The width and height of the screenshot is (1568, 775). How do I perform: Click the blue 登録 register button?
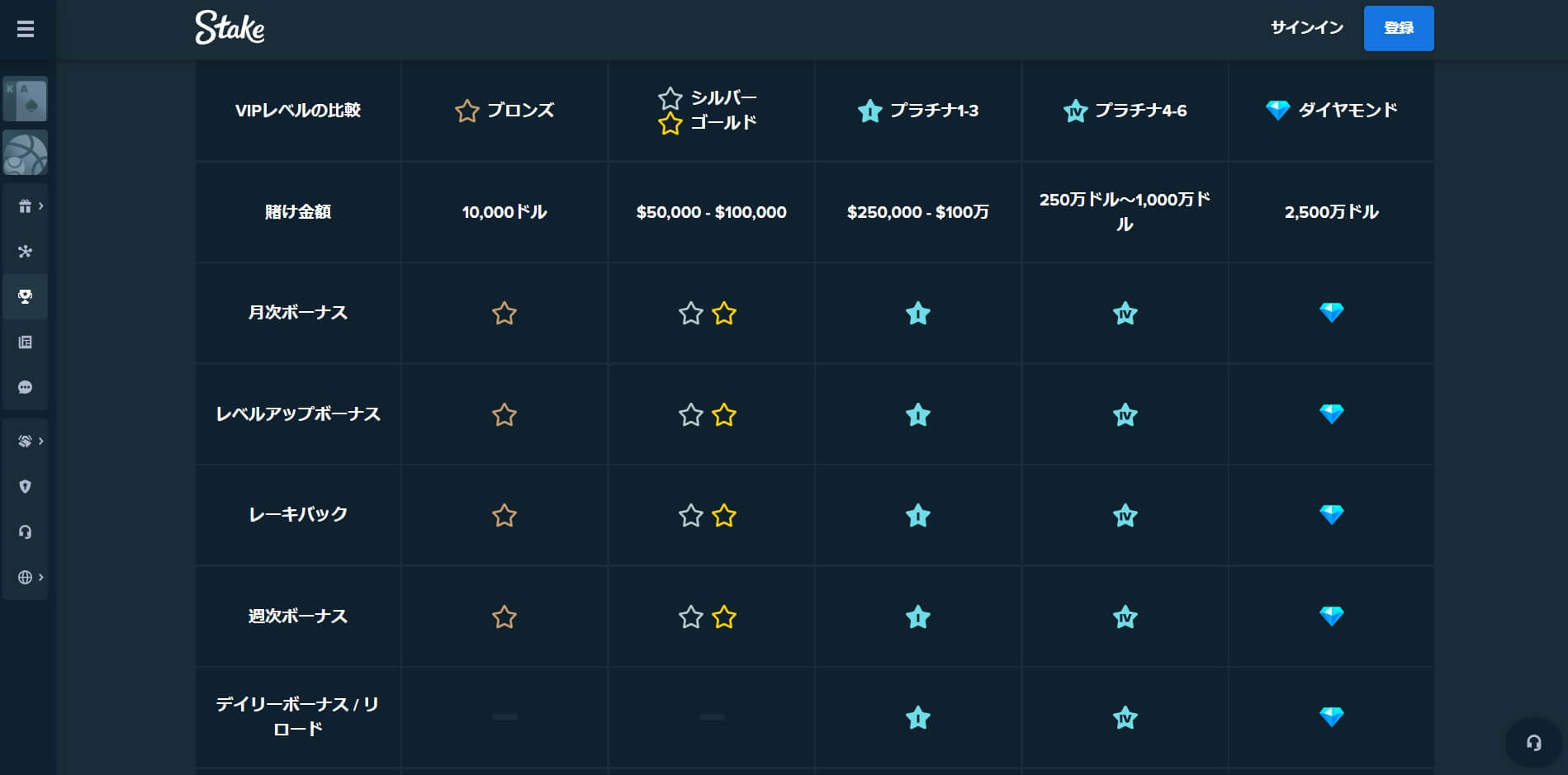point(1399,28)
